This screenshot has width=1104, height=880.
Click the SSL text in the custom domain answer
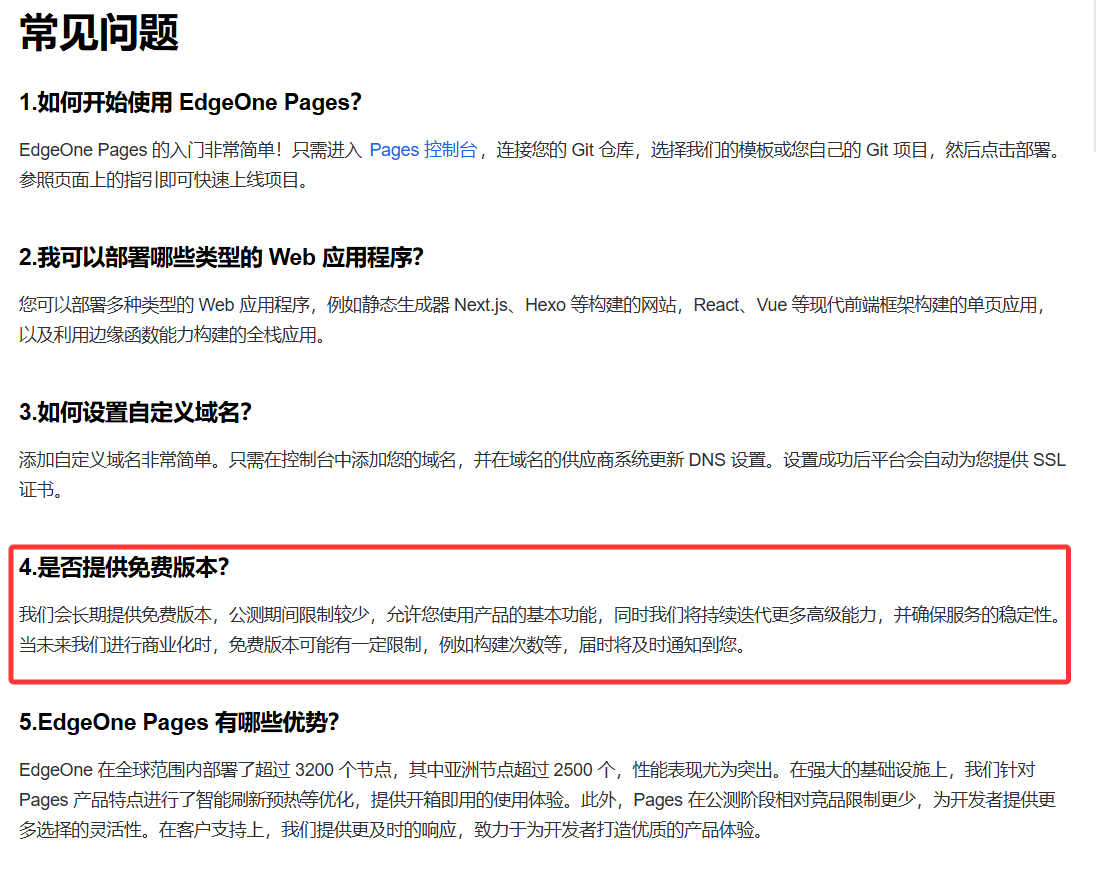1049,460
